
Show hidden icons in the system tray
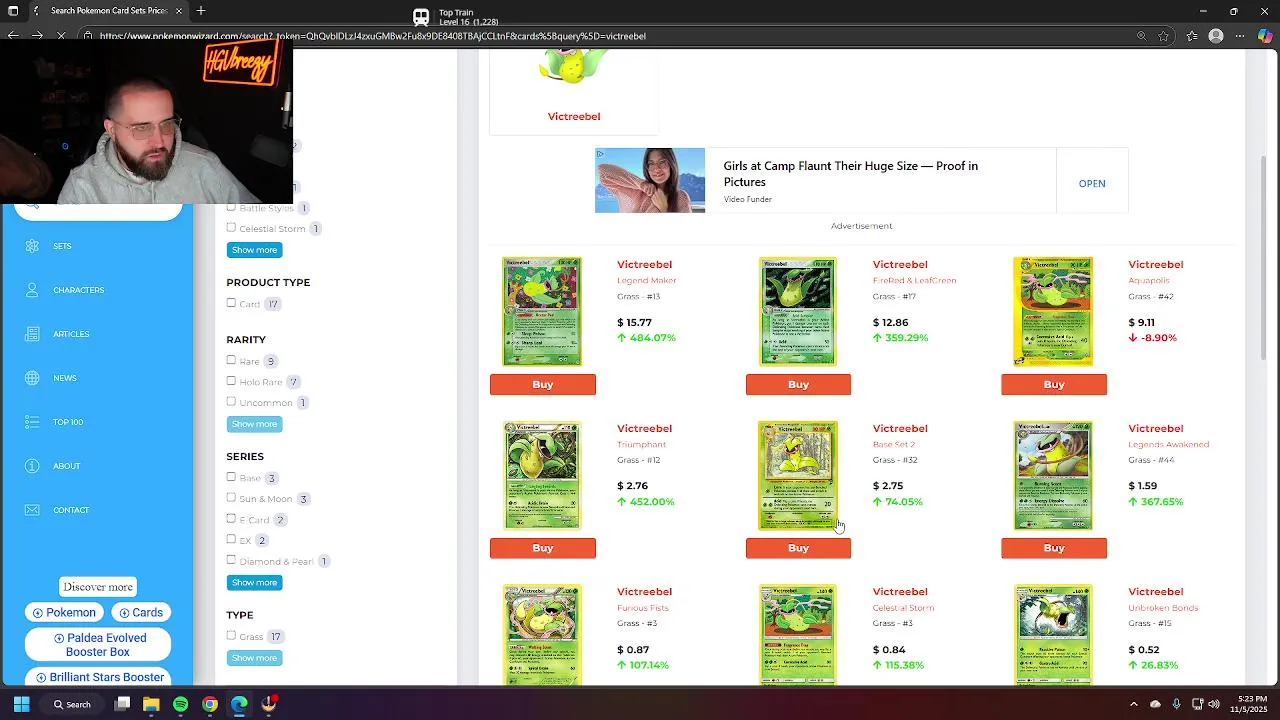[x=1133, y=704]
